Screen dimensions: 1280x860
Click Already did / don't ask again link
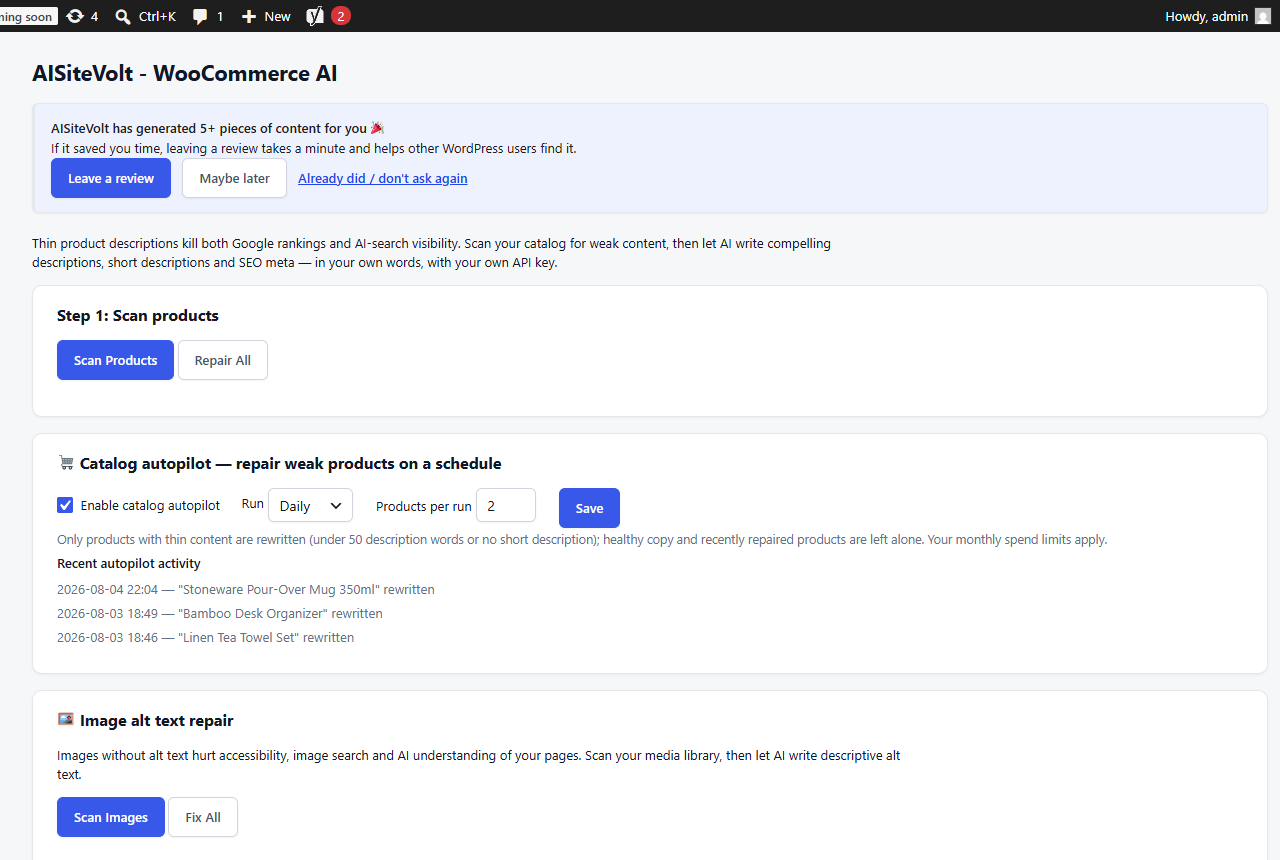[383, 178]
